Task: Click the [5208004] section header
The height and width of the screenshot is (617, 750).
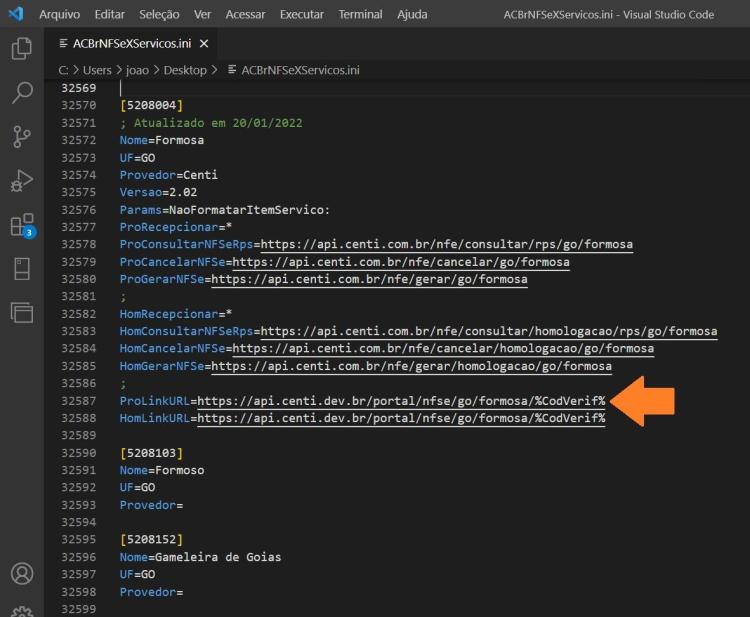Action: coord(152,105)
